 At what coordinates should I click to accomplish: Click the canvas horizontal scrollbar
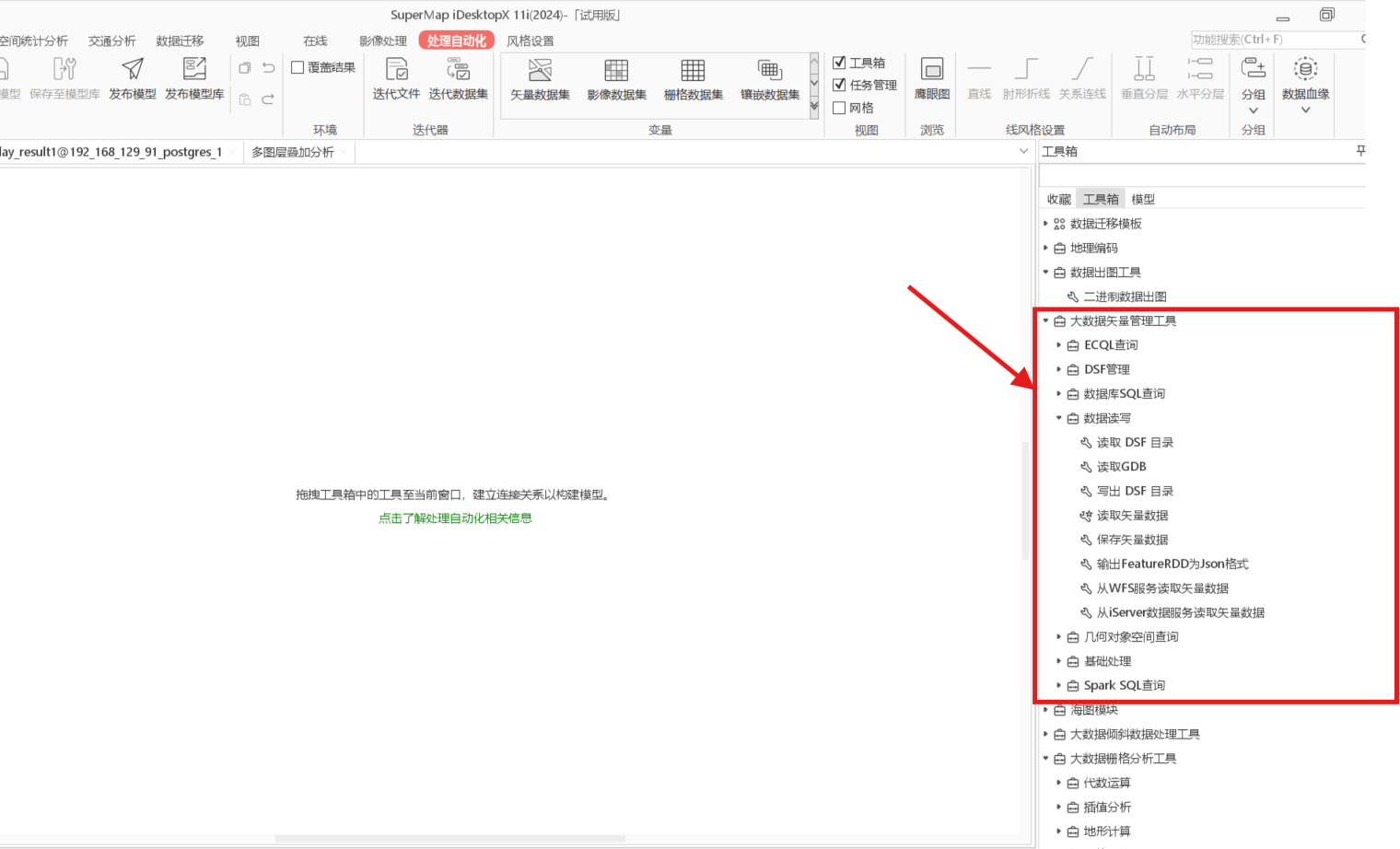(x=450, y=839)
